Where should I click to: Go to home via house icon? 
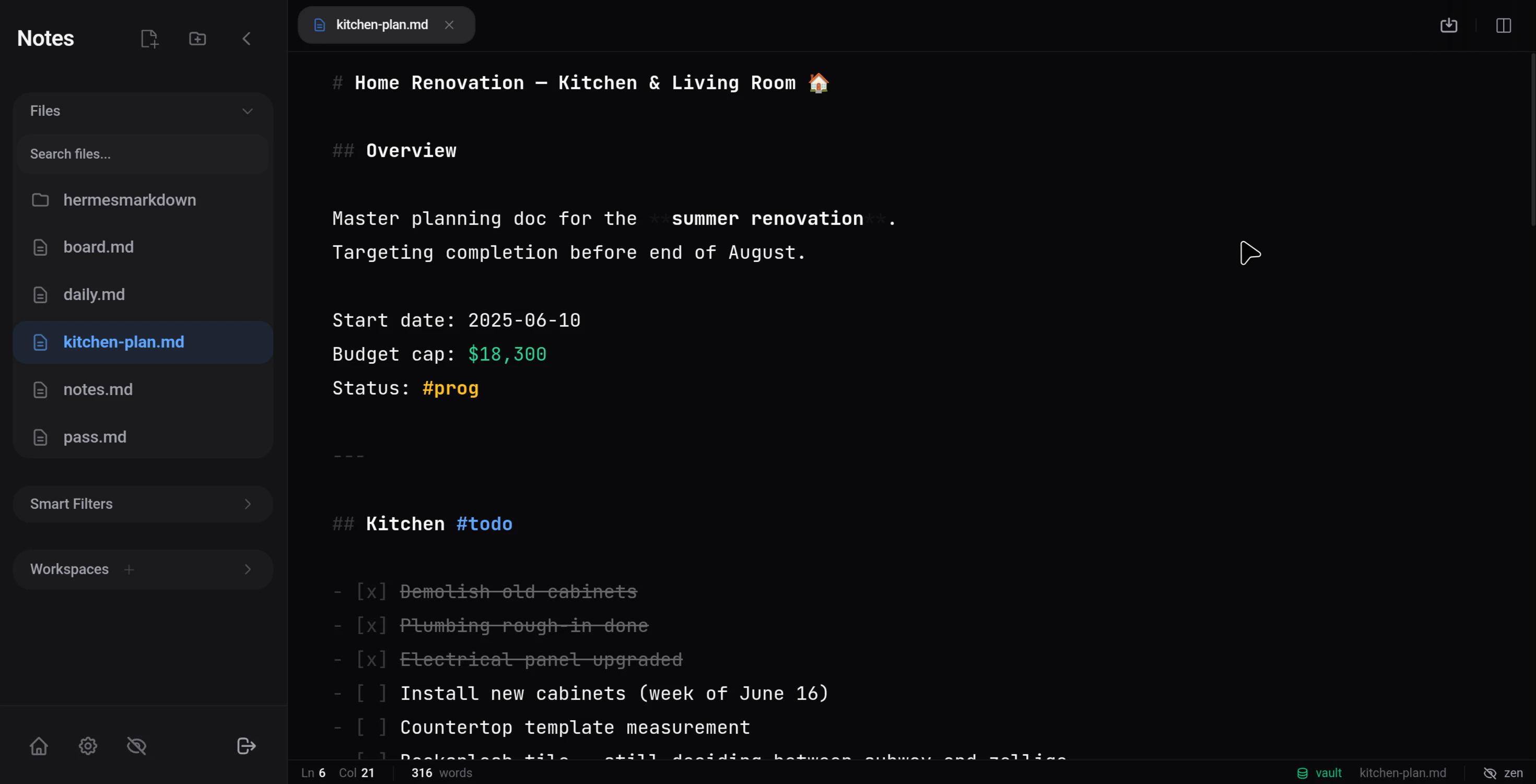tap(39, 746)
